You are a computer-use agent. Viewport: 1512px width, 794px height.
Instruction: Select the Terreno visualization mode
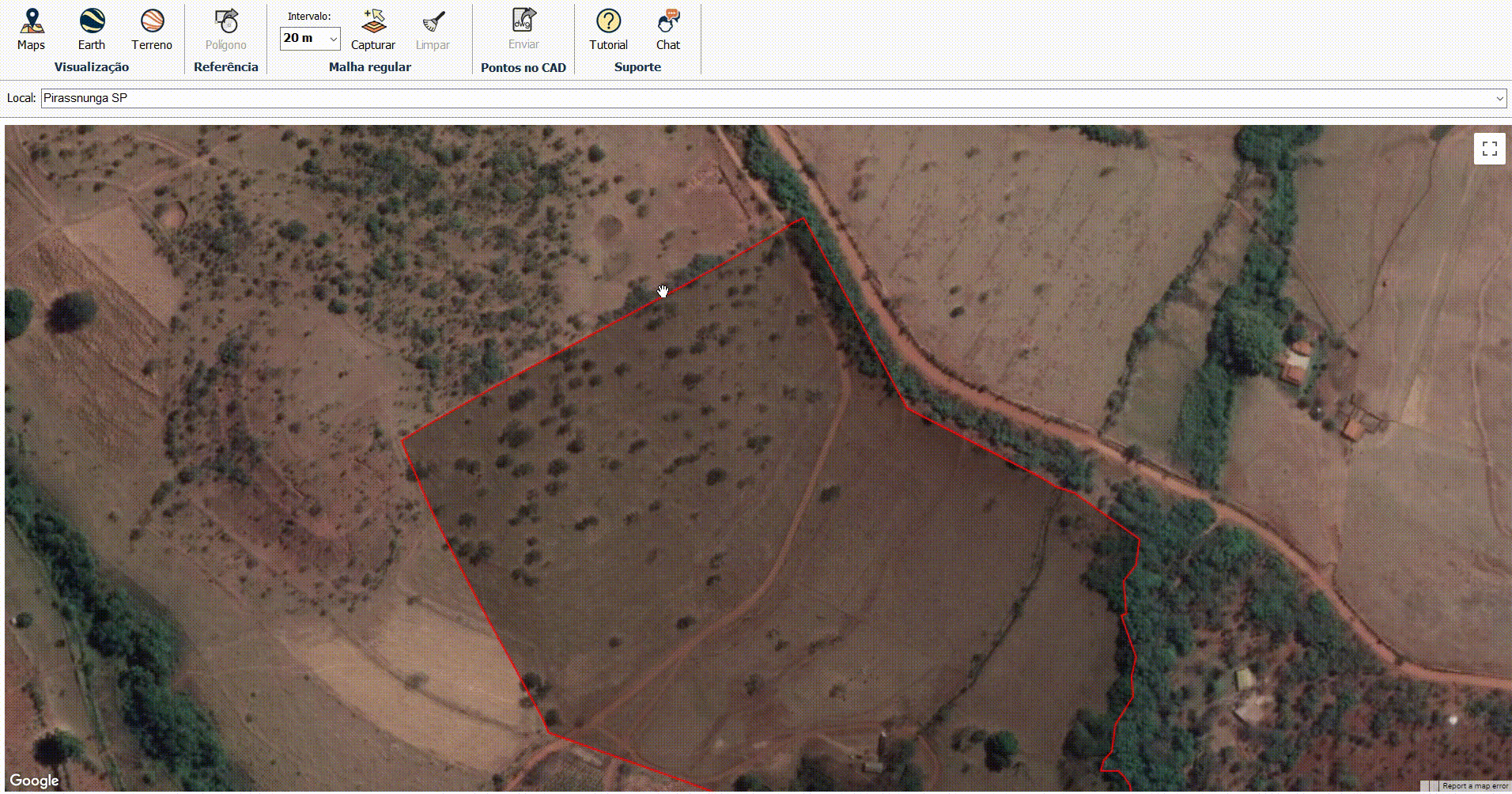[x=152, y=29]
